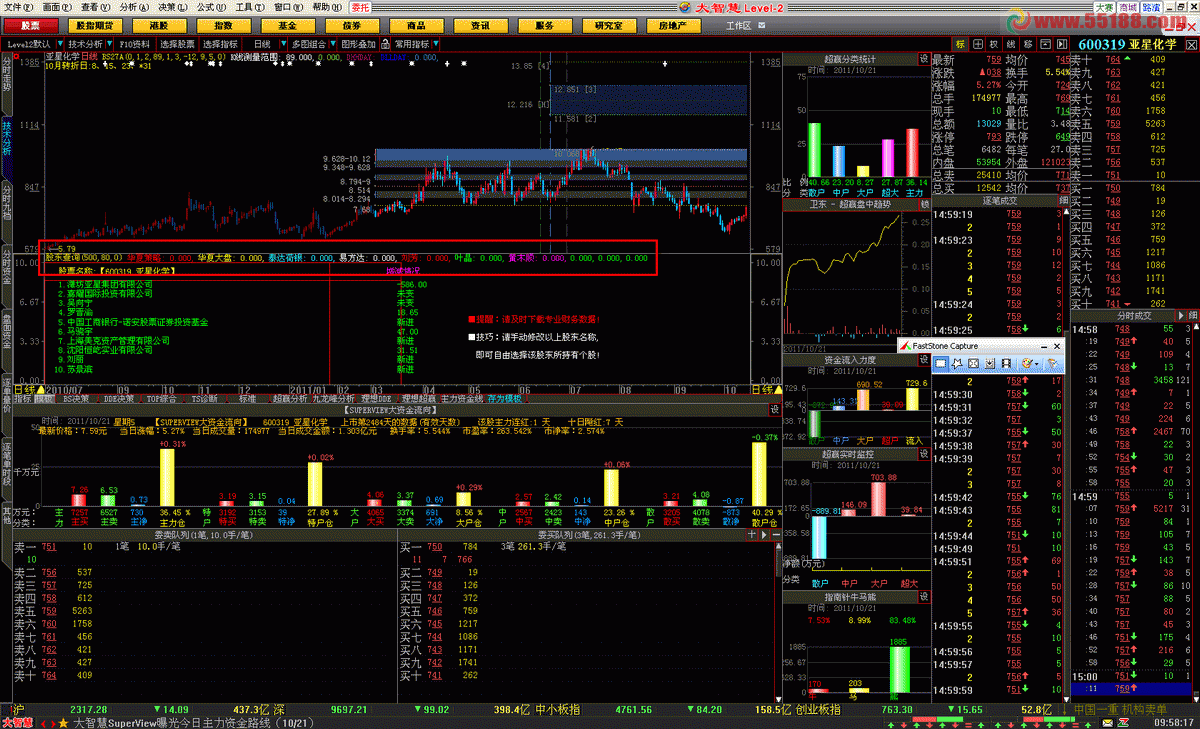Viewport: 1200px width, 729px height.
Task: Switch to 指数 category
Action: (224, 24)
